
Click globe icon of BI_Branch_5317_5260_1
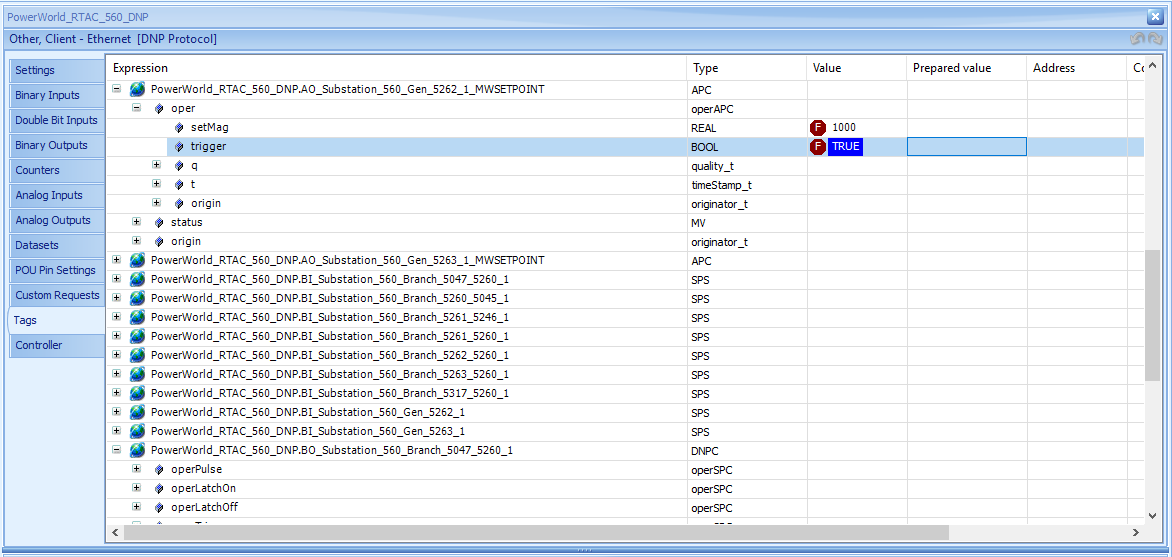(x=138, y=393)
